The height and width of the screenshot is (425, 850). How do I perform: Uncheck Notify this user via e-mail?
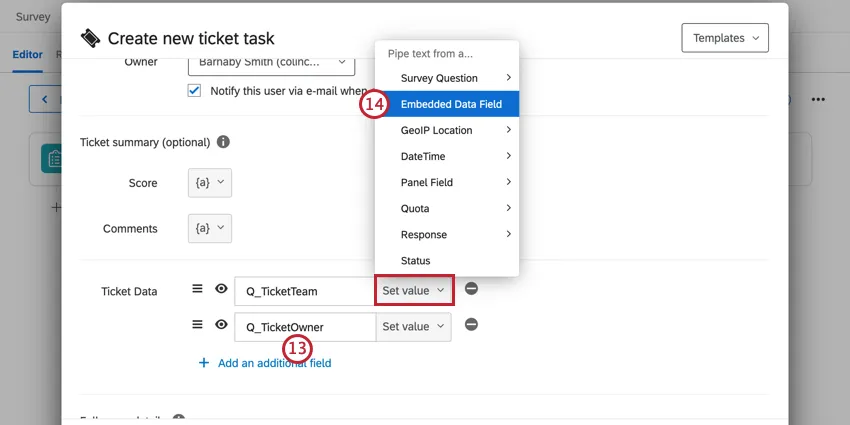coord(194,90)
